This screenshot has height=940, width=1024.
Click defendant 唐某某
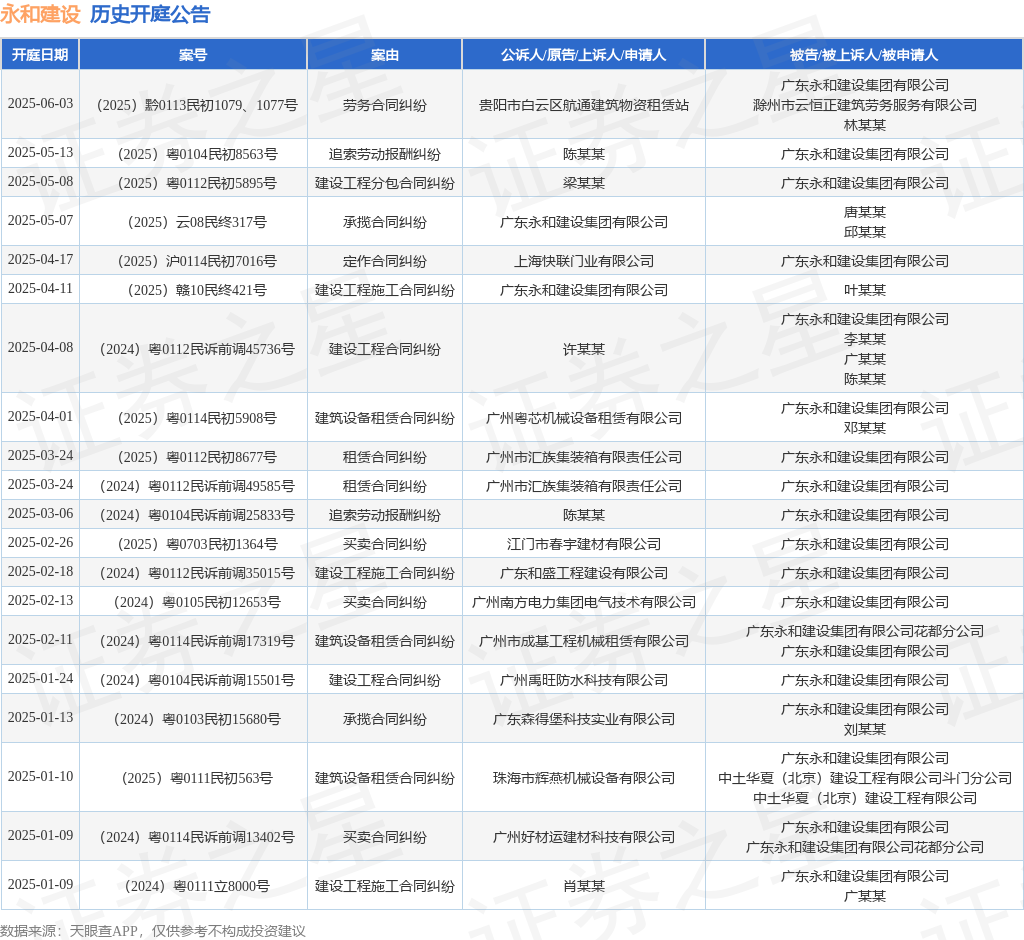[865, 212]
